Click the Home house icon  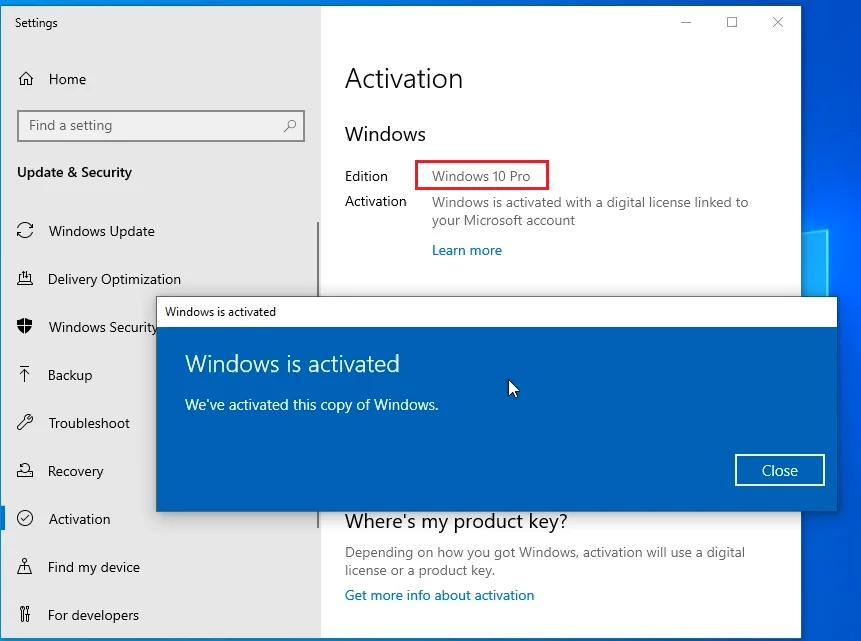click(x=26, y=79)
